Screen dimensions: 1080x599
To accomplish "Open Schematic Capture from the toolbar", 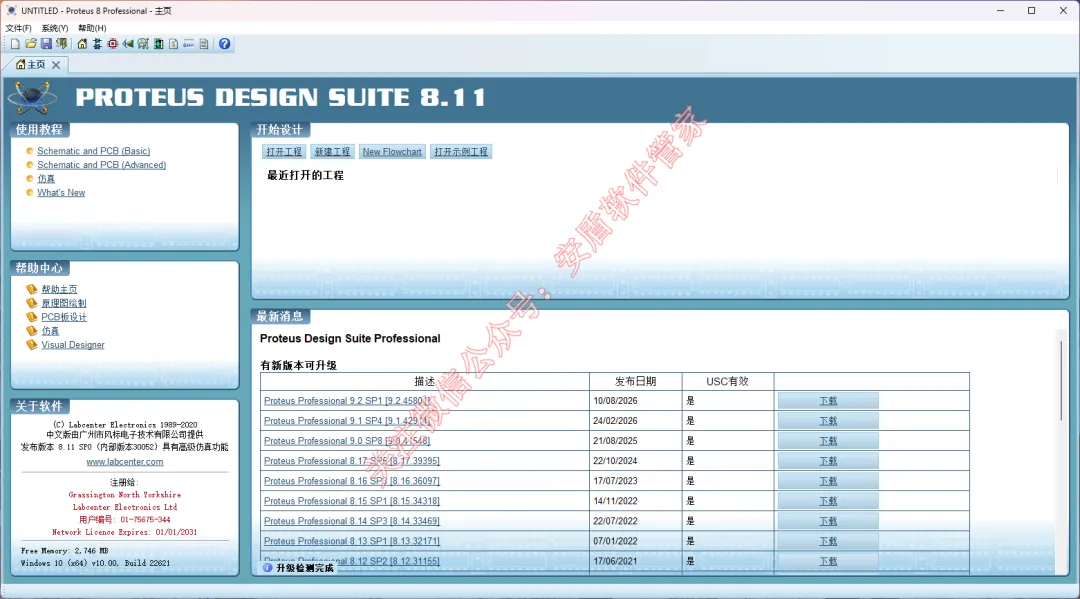I will coord(97,44).
